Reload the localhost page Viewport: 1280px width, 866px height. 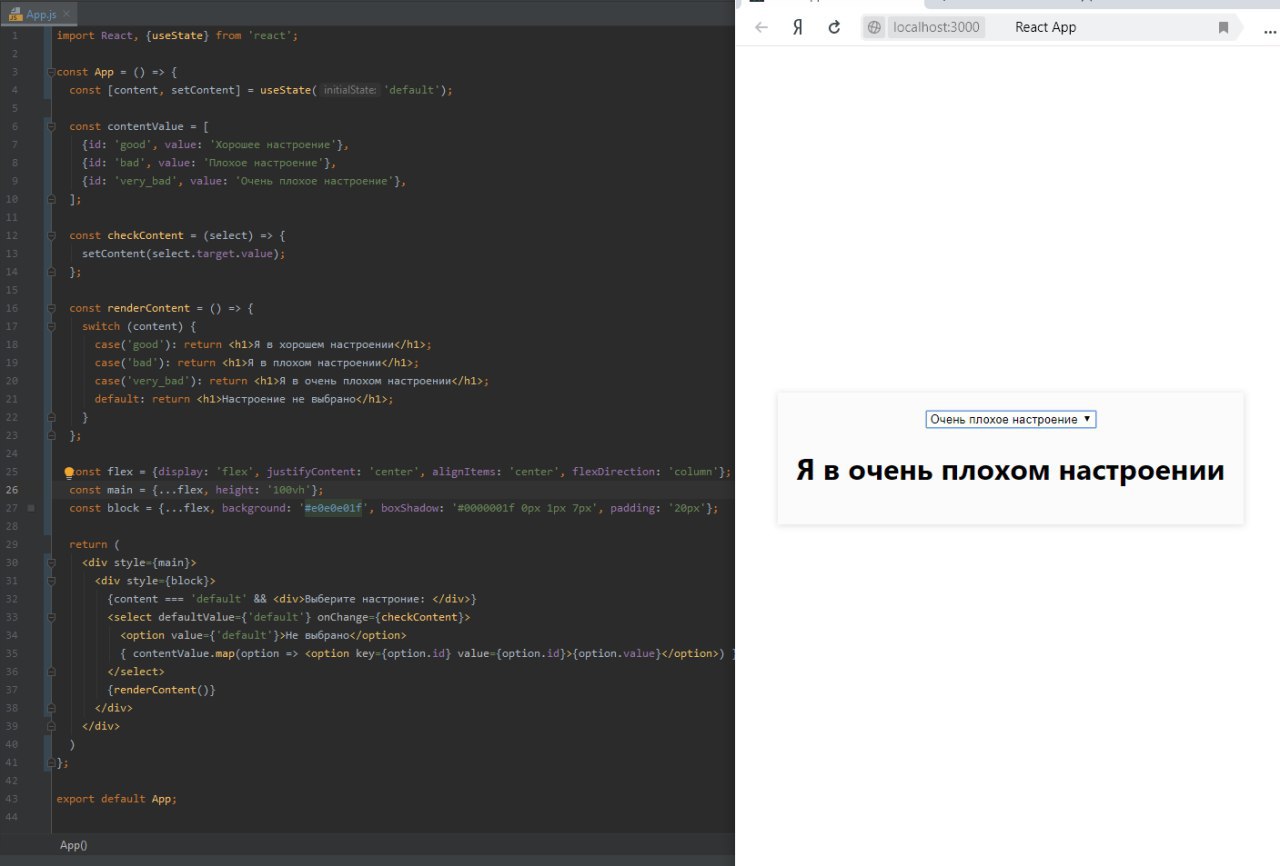[834, 27]
